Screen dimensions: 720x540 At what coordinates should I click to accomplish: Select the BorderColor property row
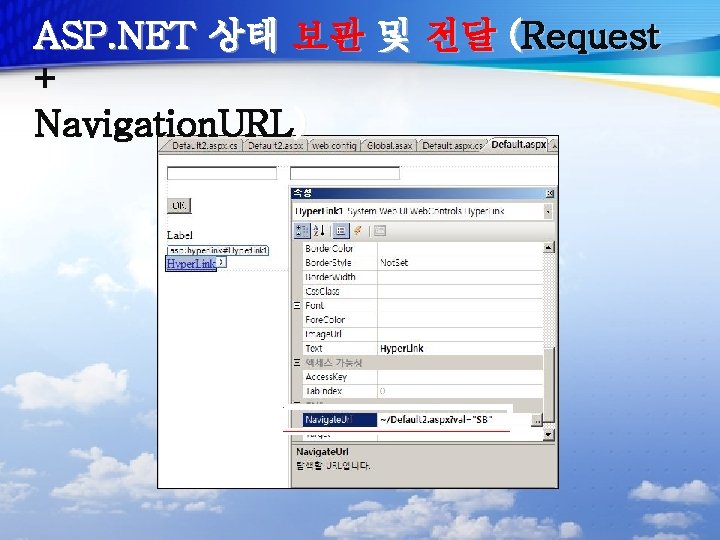click(x=422, y=248)
